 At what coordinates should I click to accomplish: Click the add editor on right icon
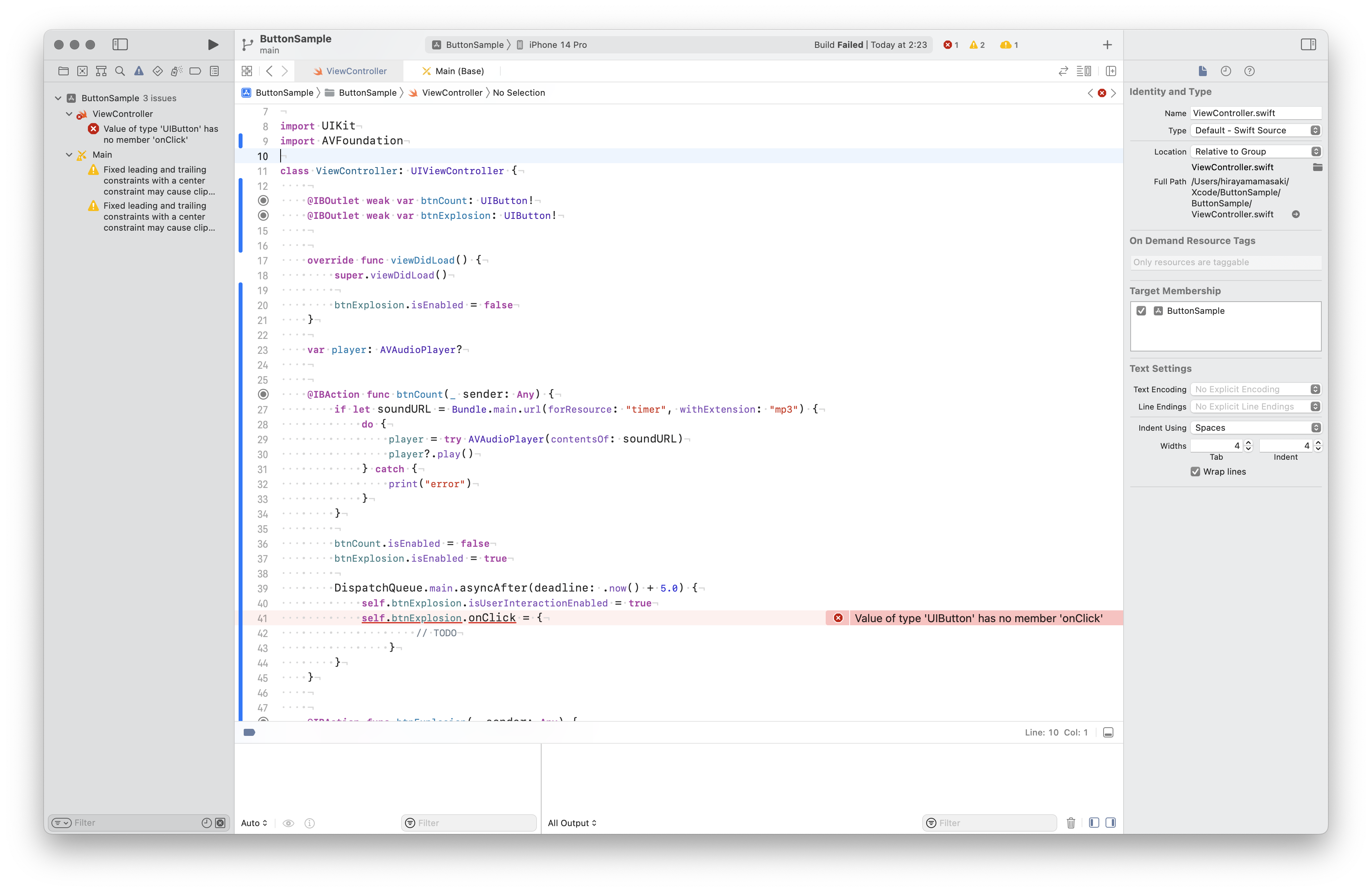pyautogui.click(x=1111, y=71)
